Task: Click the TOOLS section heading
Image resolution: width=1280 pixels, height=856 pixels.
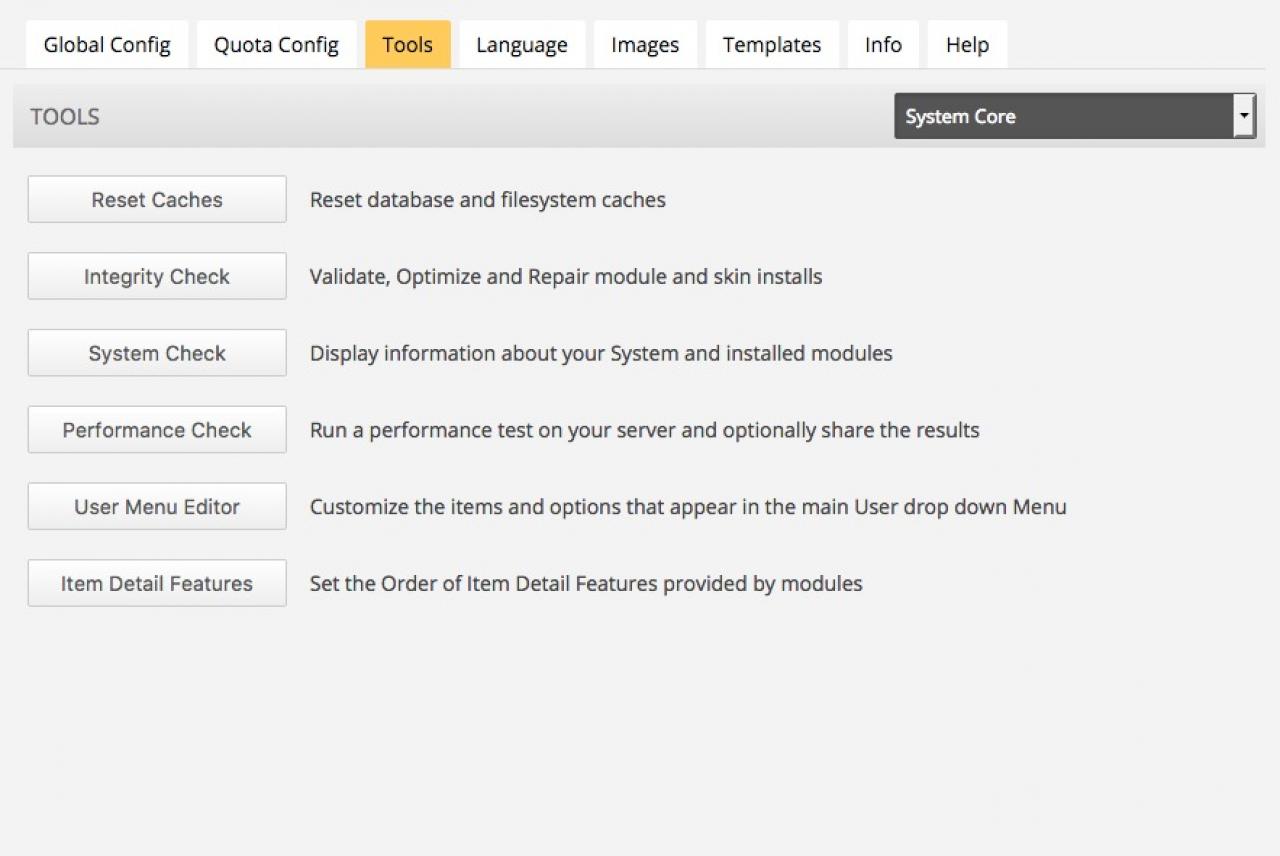Action: [65, 117]
